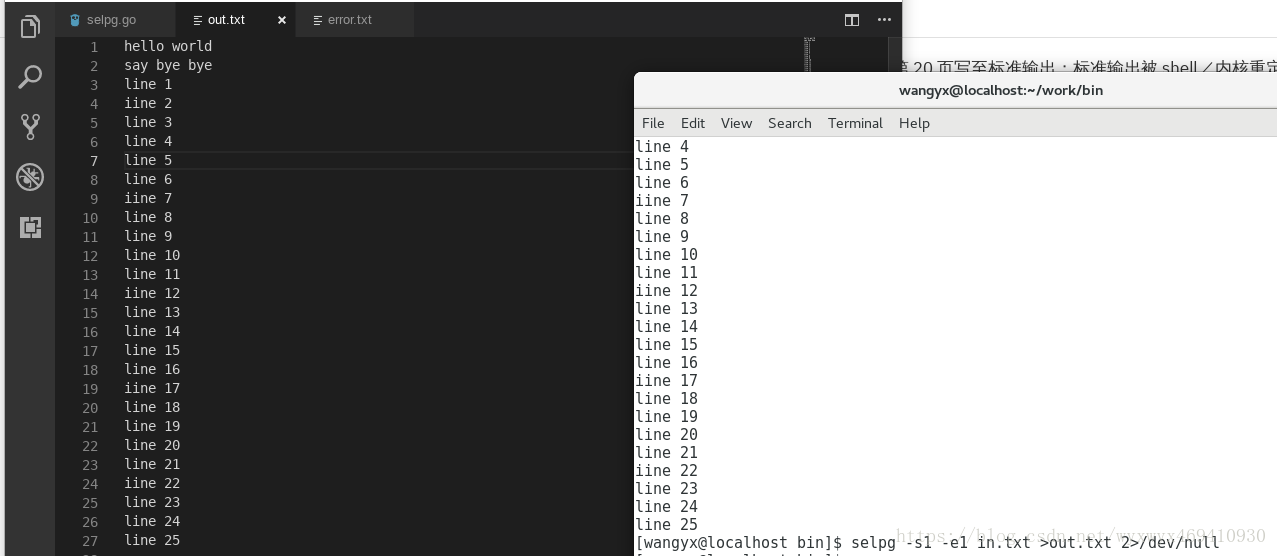Open the terminal Search menu
The height and width of the screenshot is (556, 1277).
tap(790, 123)
